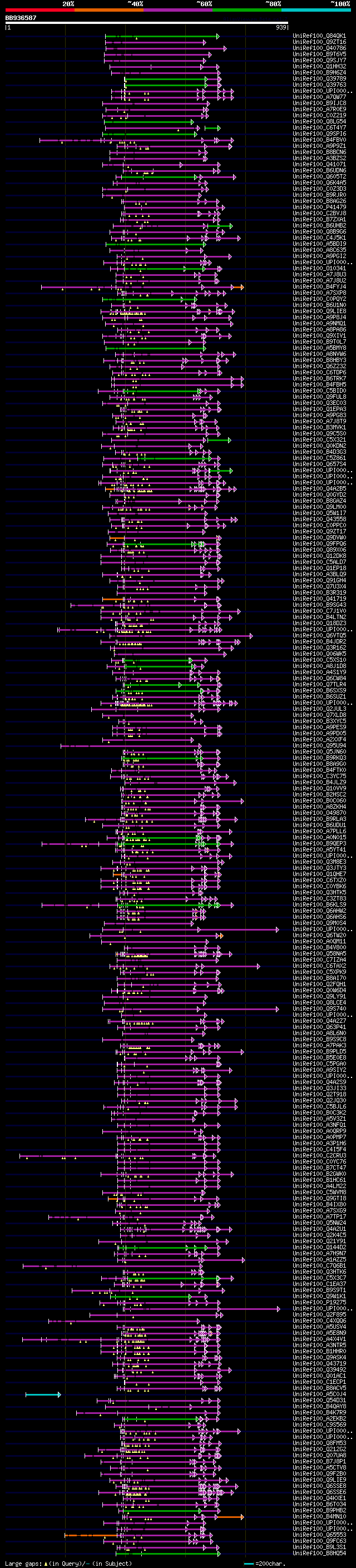356x1568 pixels.
Task: Select hit label UniRef100_Q144D2
Action: (x=319, y=1247)
